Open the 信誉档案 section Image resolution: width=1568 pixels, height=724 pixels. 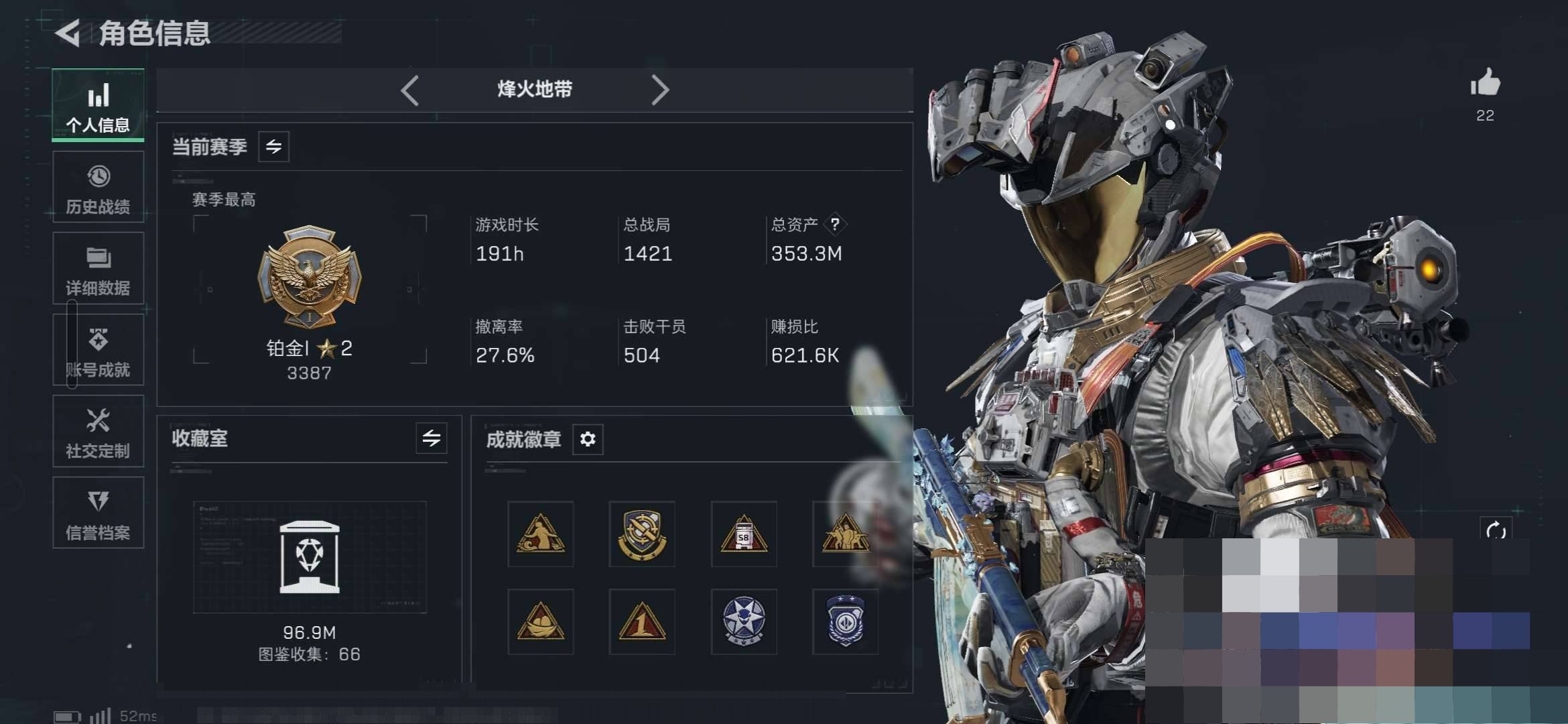(x=99, y=513)
